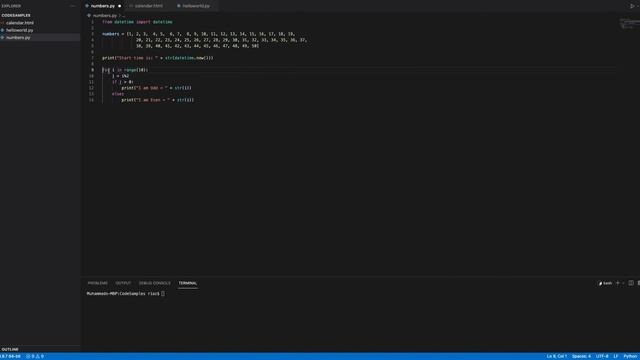Open errors and warnings count in status bar
This screenshot has width=640, height=360.
pyautogui.click(x=35, y=356)
